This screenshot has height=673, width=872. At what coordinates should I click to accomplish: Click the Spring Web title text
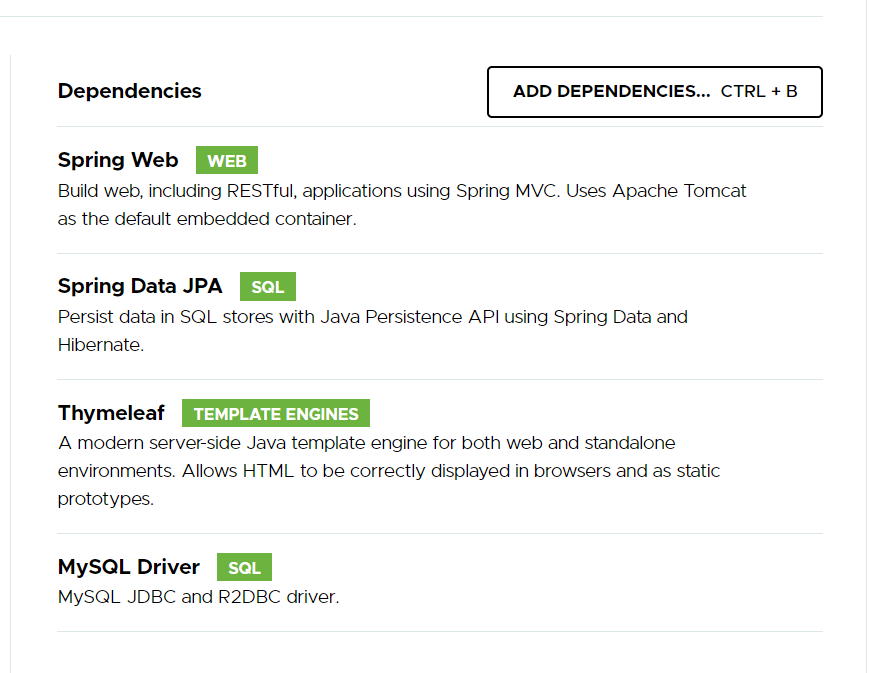coord(118,160)
